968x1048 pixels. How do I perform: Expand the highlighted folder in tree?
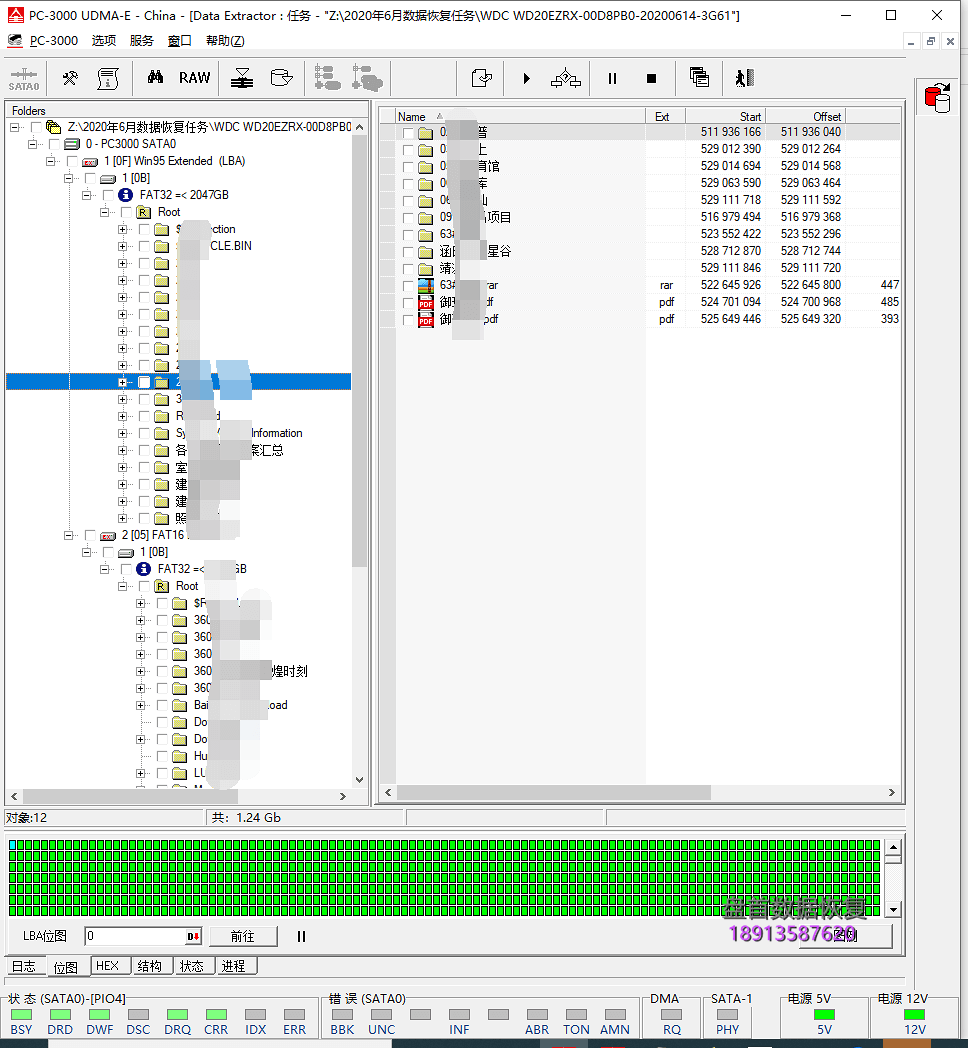122,382
